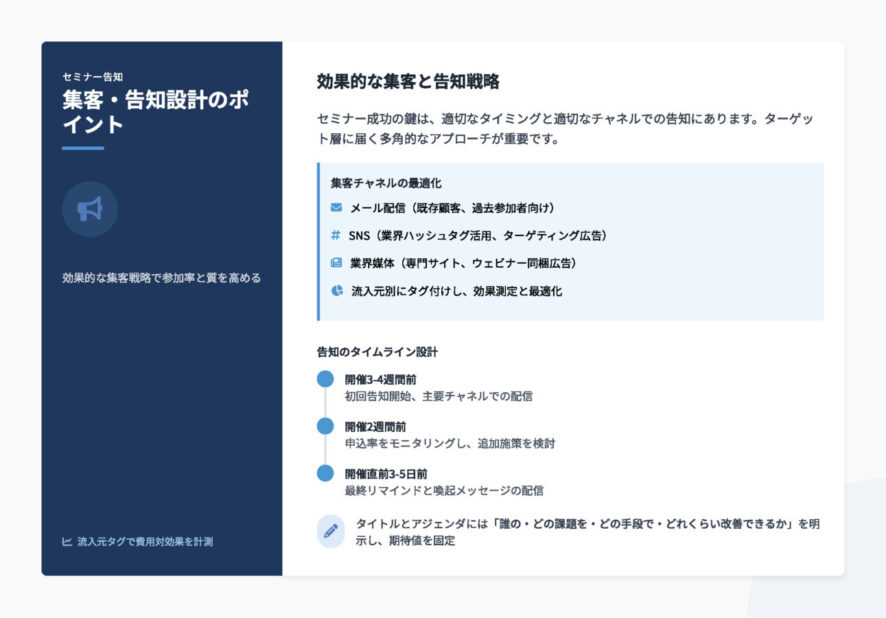The image size is (886, 618).
Task: Click the pencil icon near タイトルとアジェンダ
Action: [331, 531]
